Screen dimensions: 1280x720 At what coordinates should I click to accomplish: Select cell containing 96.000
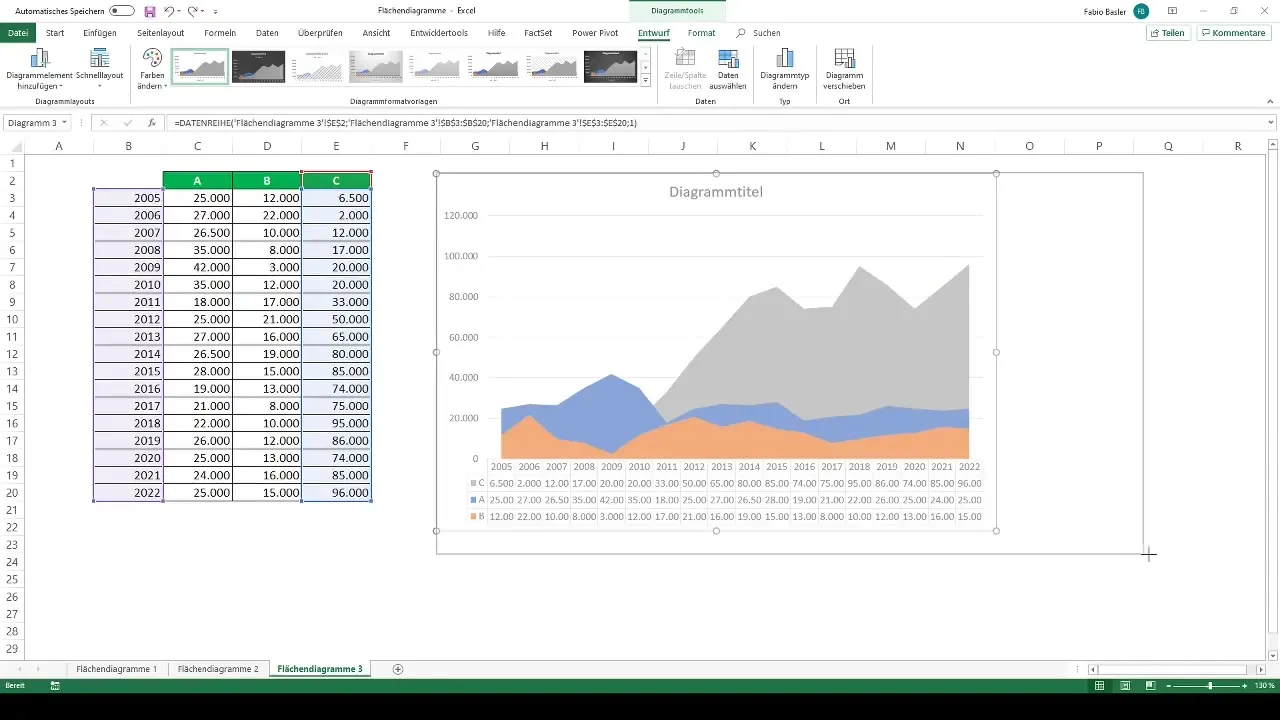336,493
